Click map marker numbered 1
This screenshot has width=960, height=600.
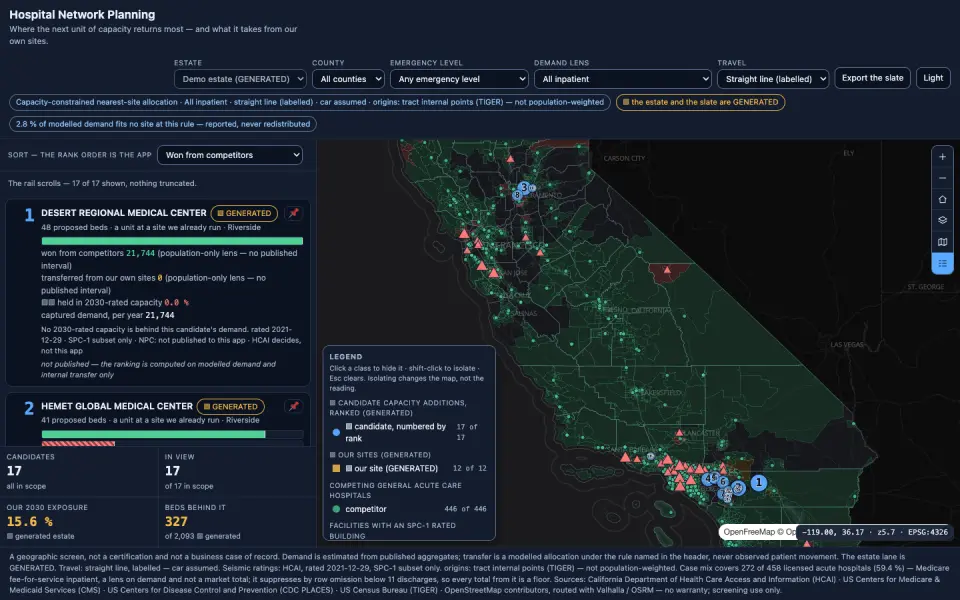click(759, 482)
